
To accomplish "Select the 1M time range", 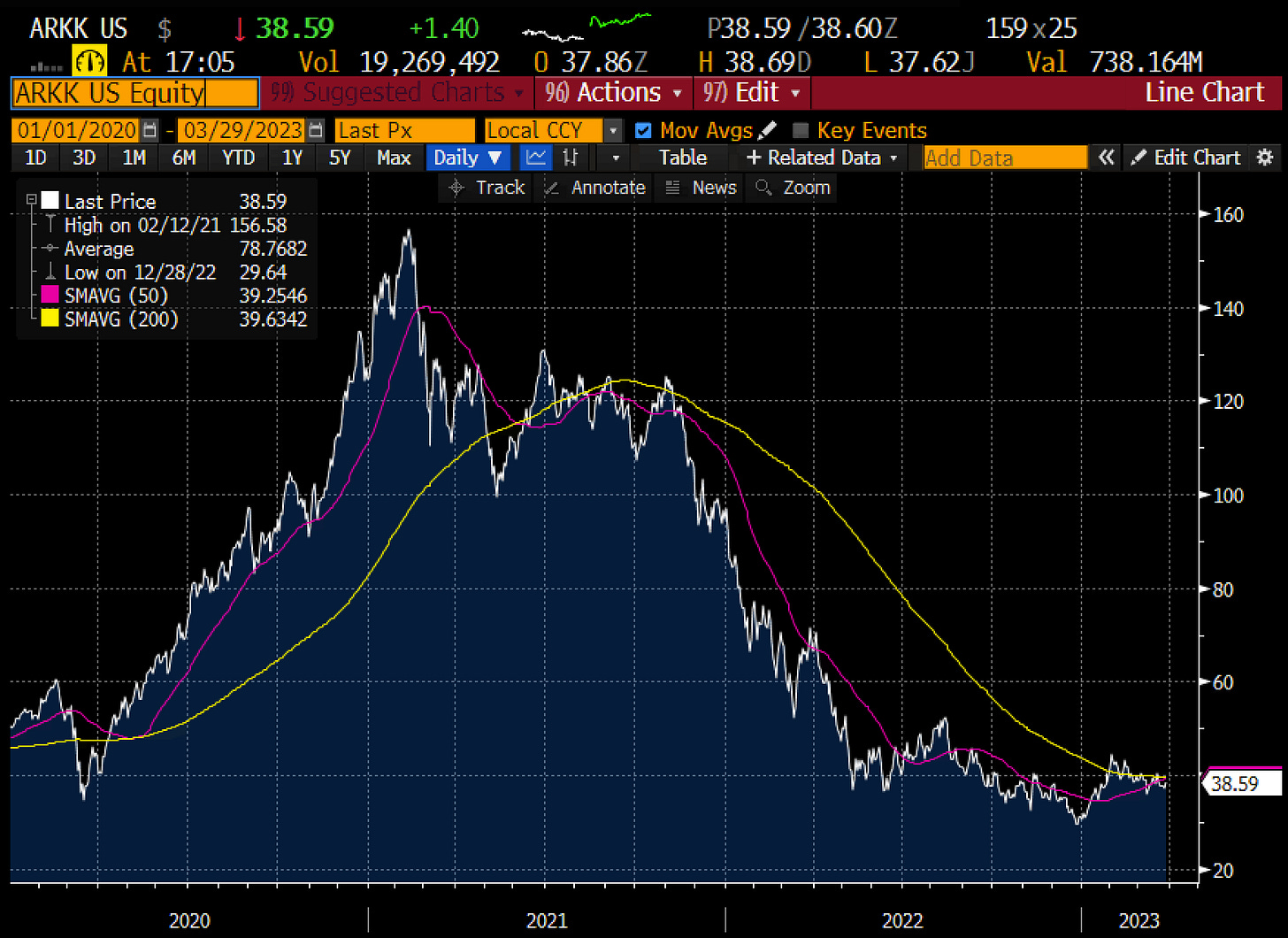I will pos(134,158).
